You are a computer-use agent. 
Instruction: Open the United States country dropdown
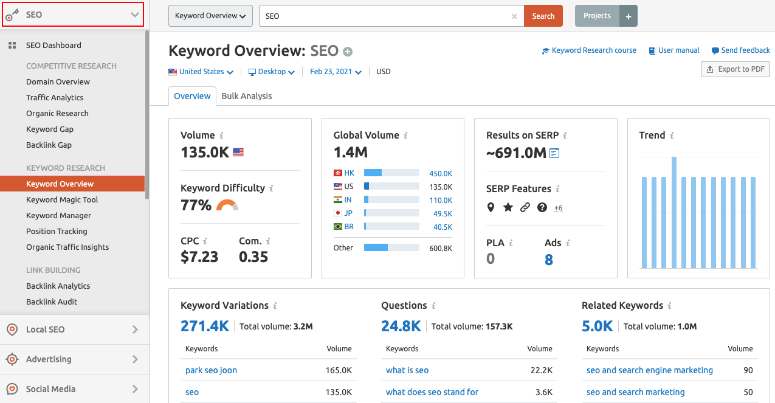click(x=201, y=72)
